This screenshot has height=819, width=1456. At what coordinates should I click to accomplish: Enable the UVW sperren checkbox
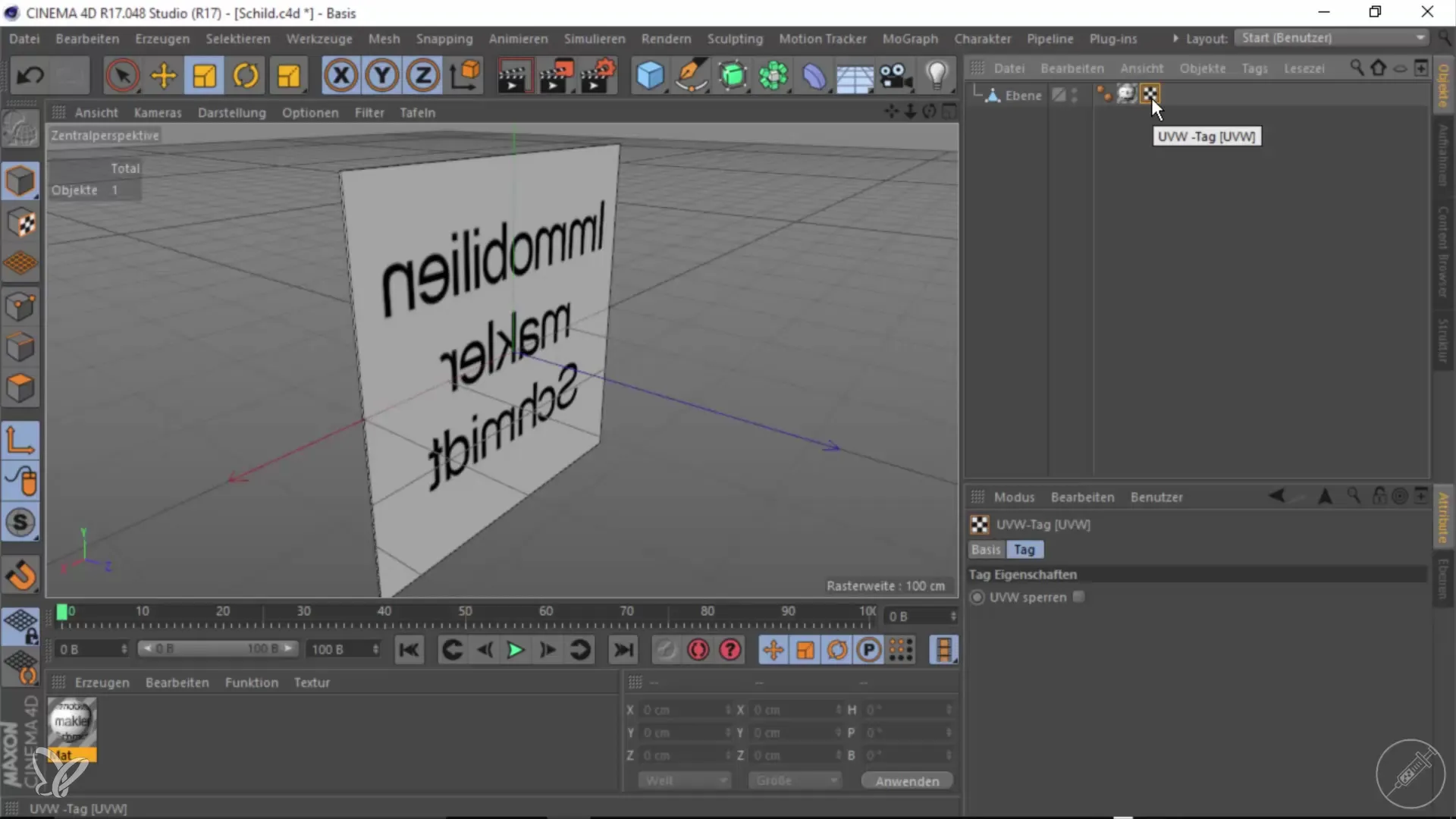coord(1078,597)
